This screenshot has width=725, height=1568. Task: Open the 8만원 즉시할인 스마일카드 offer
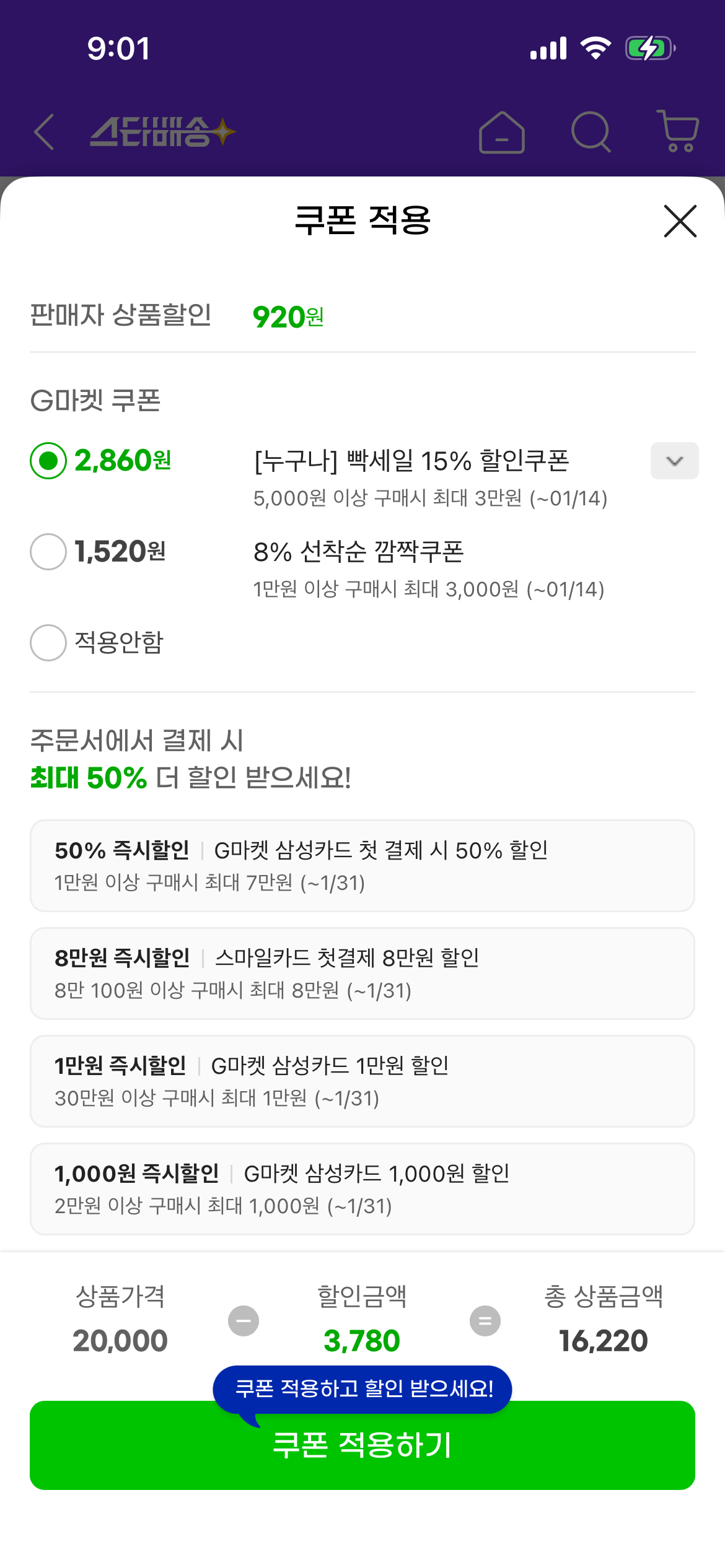pos(362,973)
